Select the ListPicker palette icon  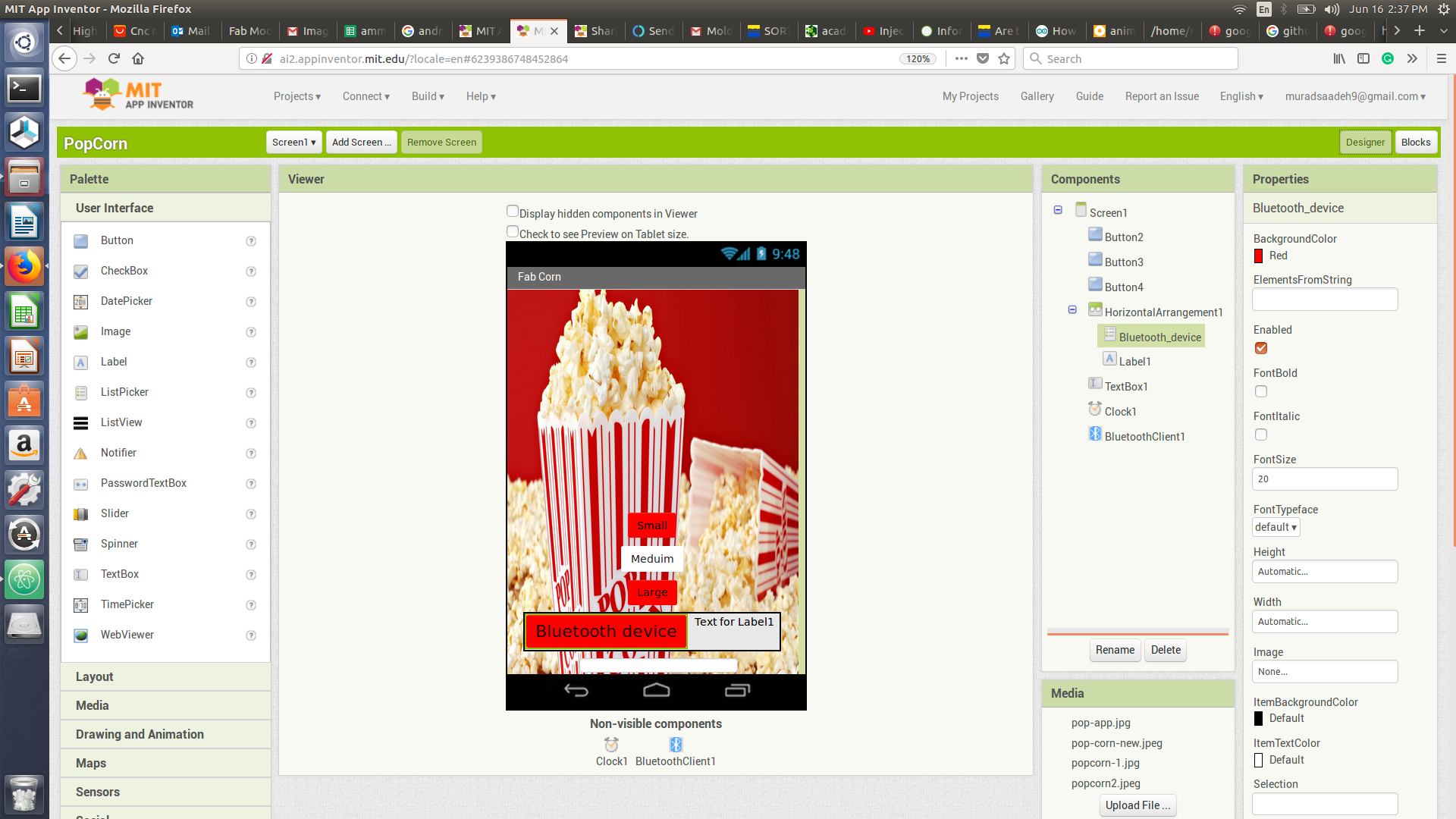pos(81,393)
